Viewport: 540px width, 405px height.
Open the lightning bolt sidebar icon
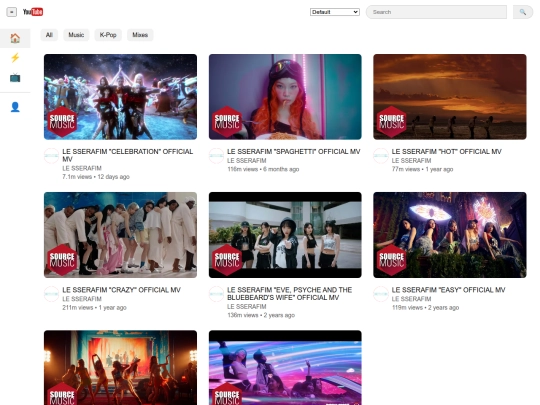click(15, 58)
